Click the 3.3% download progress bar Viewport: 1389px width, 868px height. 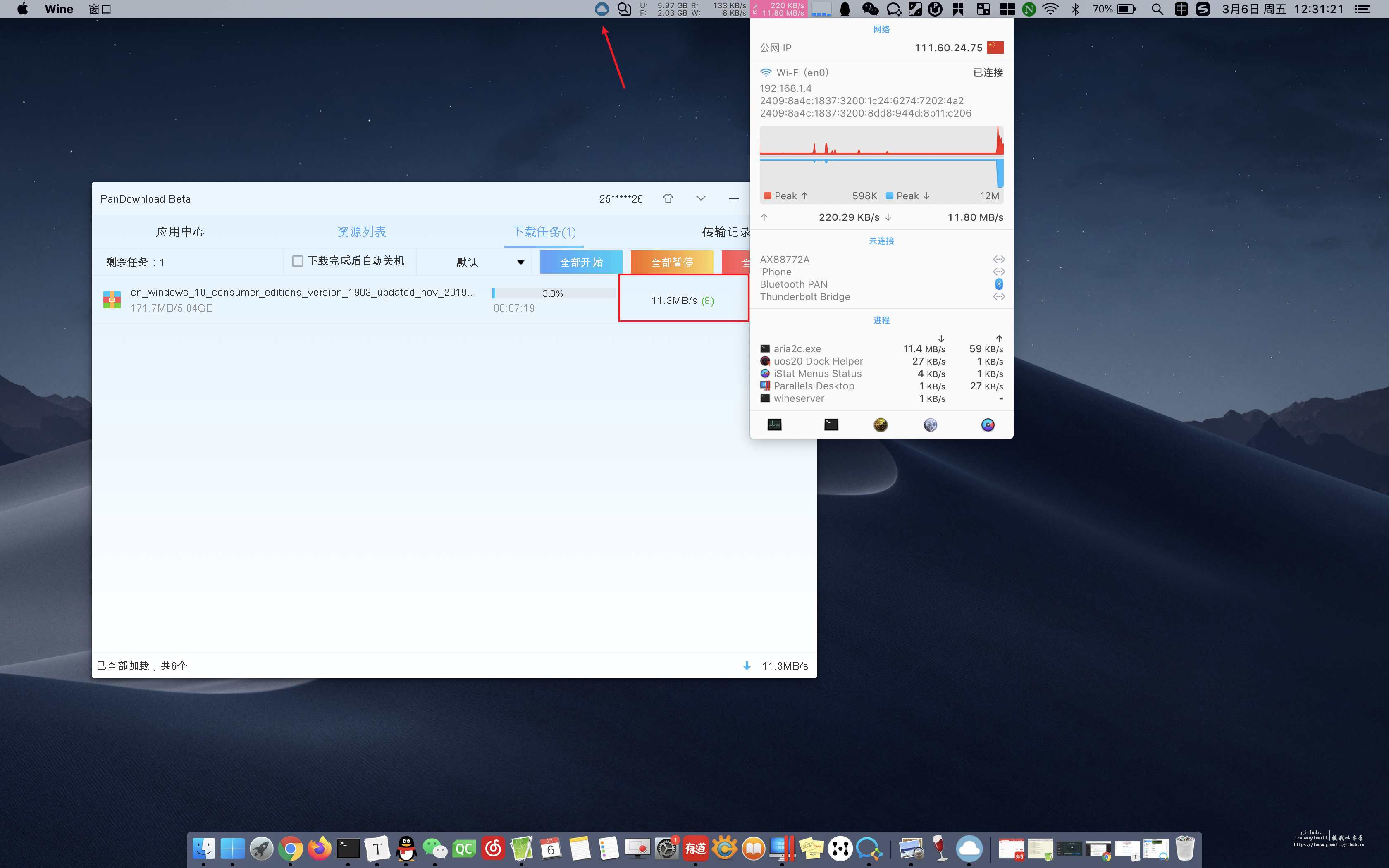[x=553, y=293]
